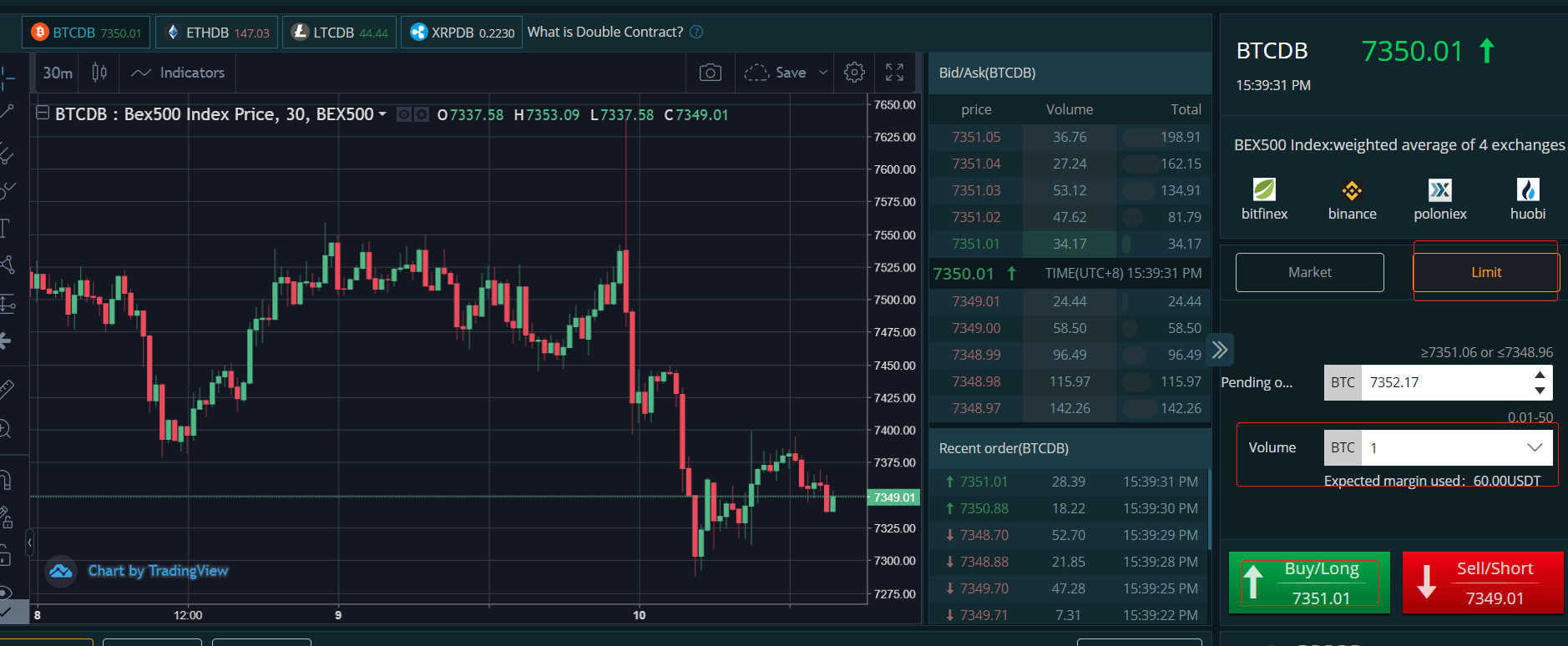Click the pending order price input field
This screenshot has height=646, width=1568.
coord(1446,382)
